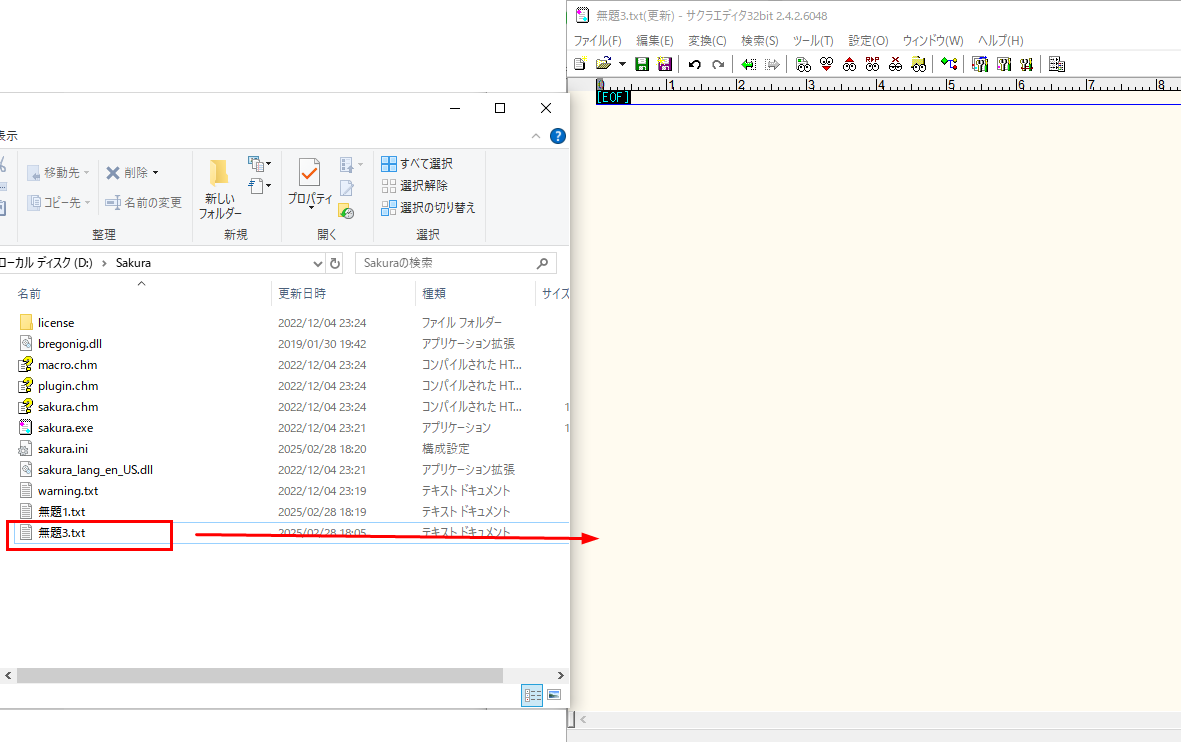Click the Sakuraの検索 search box

tap(455, 263)
